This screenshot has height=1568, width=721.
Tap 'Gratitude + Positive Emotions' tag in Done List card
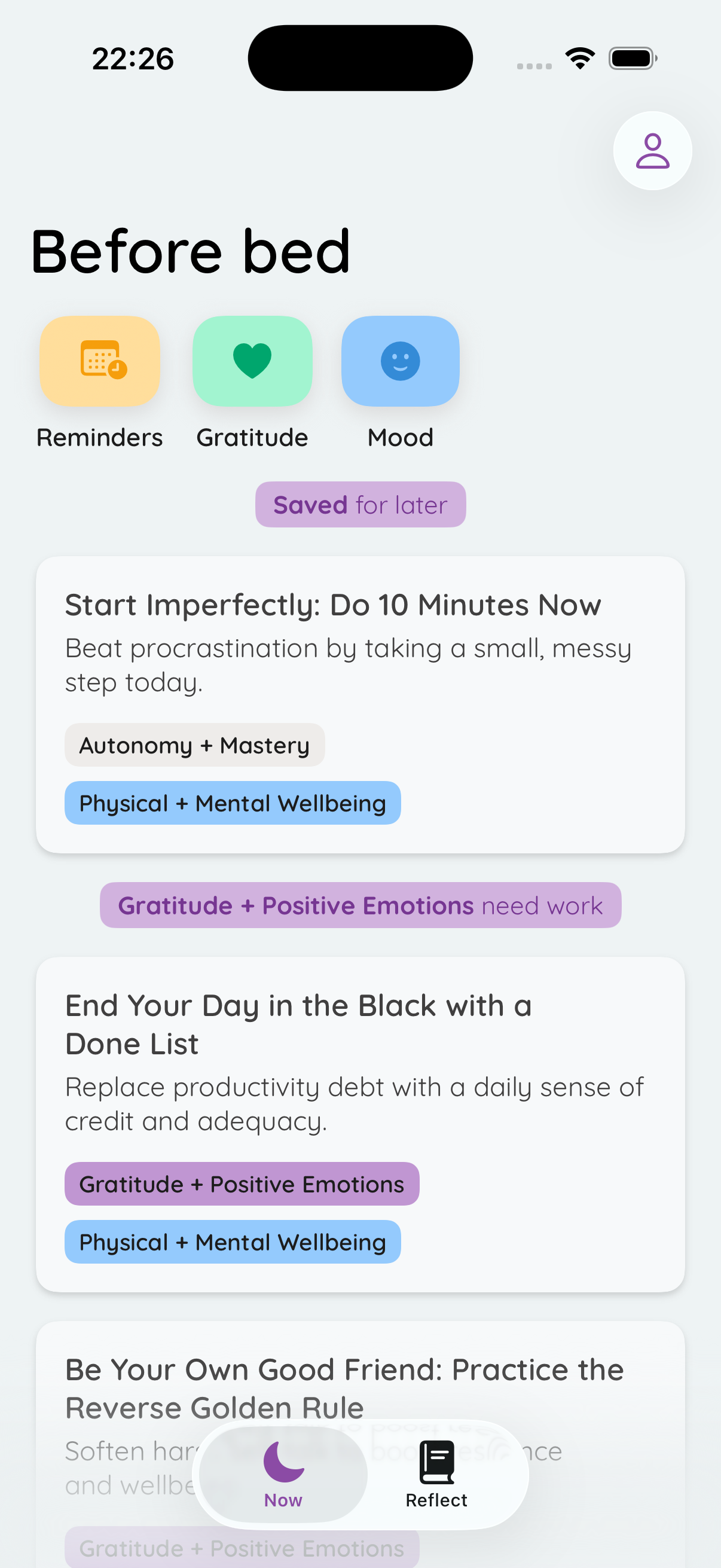[x=242, y=1184]
